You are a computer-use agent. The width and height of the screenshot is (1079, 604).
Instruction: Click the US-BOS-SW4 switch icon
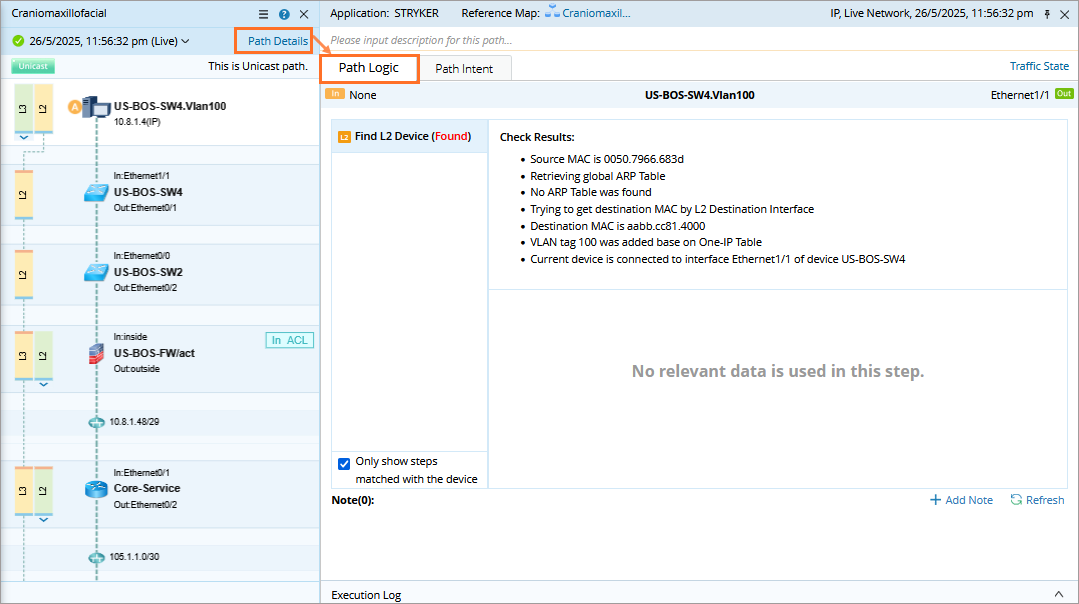tap(96, 192)
